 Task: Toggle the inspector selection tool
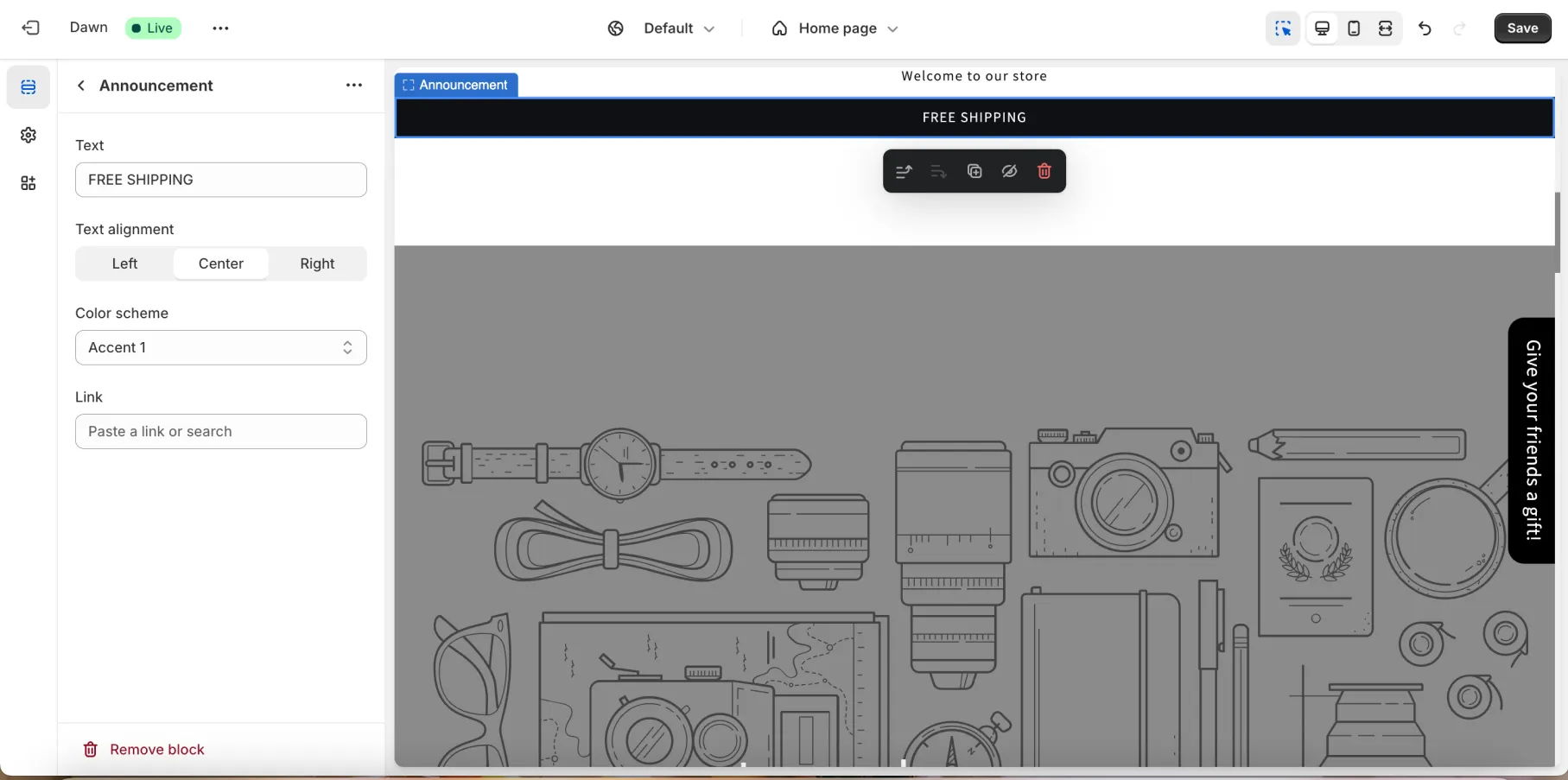[x=1283, y=29]
